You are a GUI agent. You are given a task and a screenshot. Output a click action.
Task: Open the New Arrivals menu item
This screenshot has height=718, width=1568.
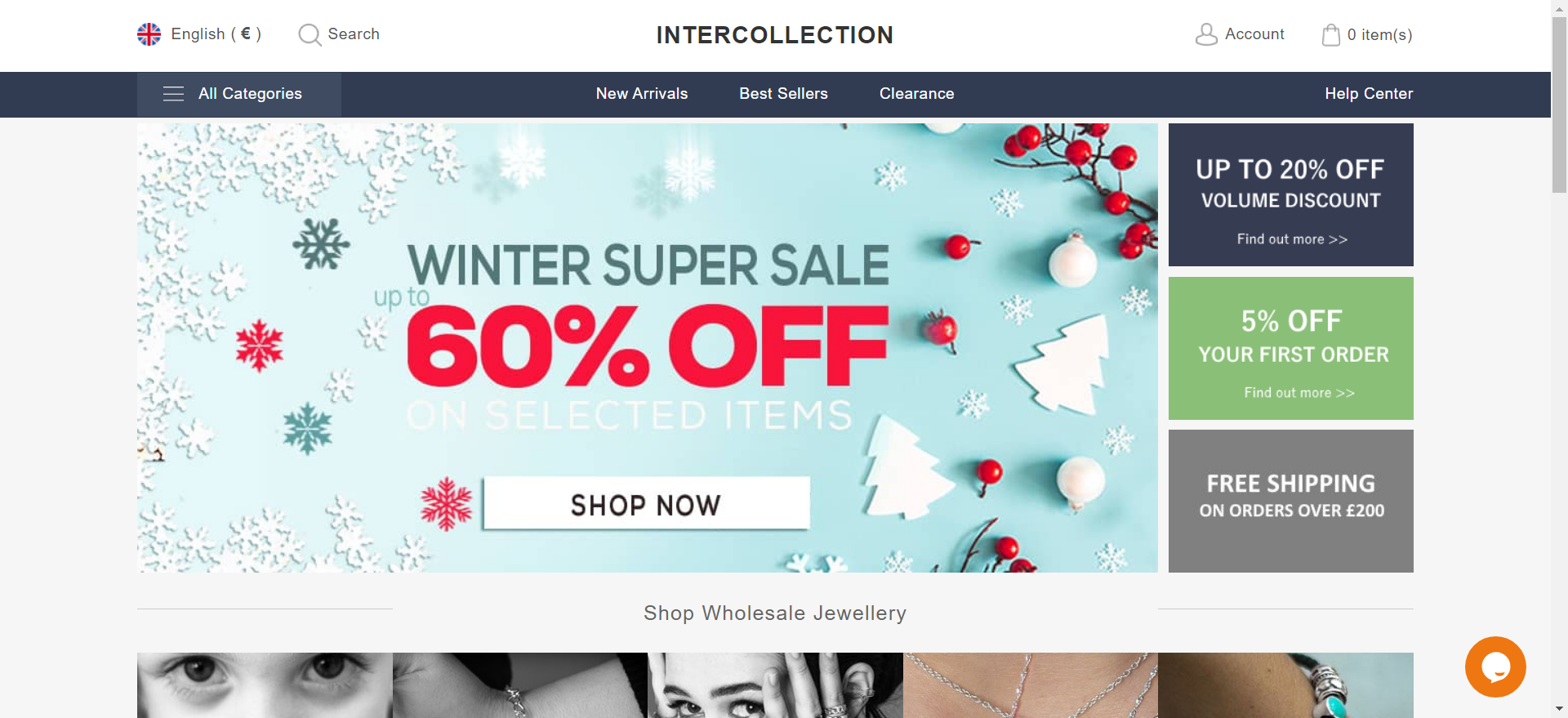(642, 94)
